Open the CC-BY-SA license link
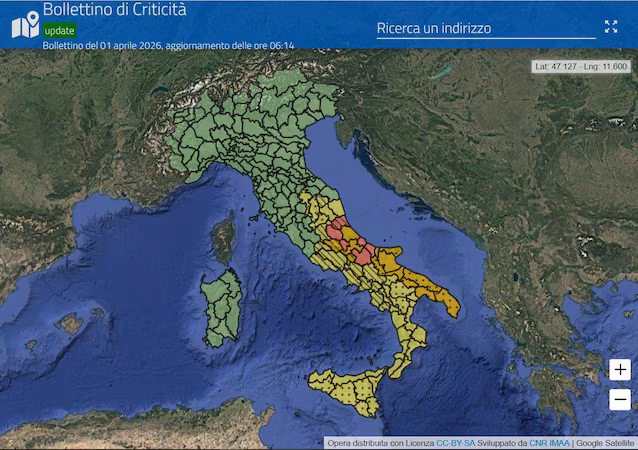Viewport: 638px width, 450px height. pyautogui.click(x=456, y=442)
